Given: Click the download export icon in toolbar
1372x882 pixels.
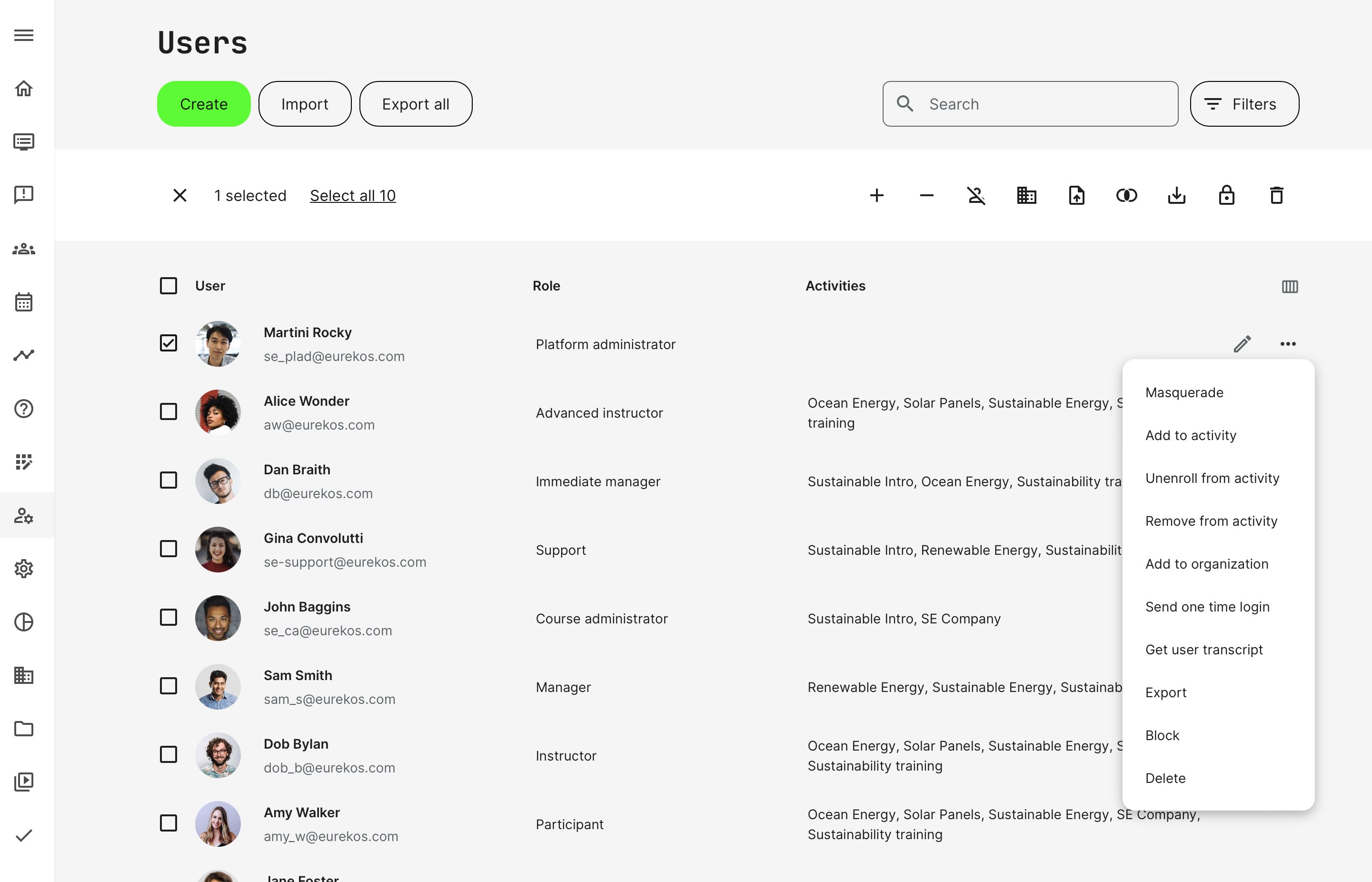Looking at the screenshot, I should (x=1176, y=196).
